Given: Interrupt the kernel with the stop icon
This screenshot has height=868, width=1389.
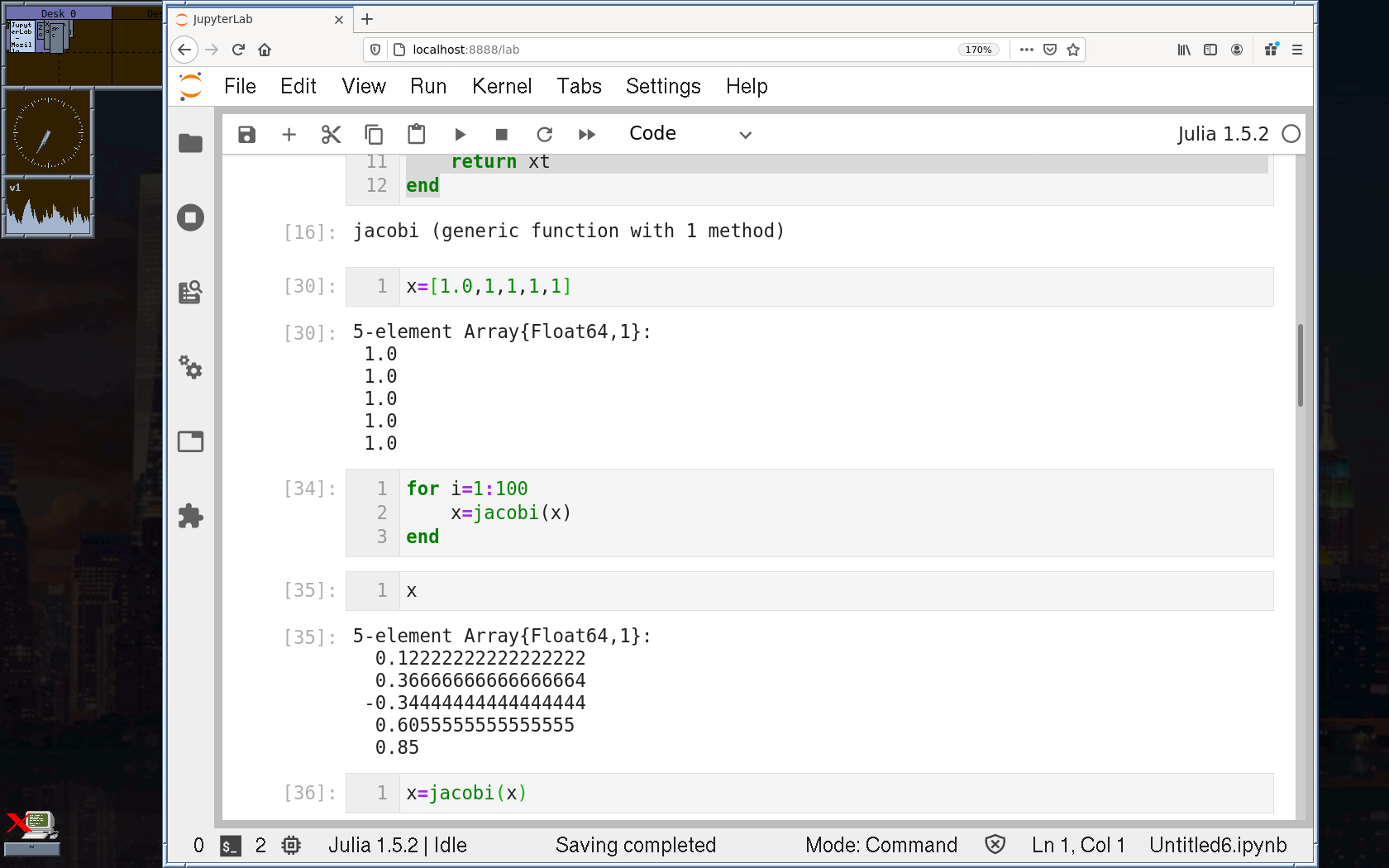Looking at the screenshot, I should (501, 135).
